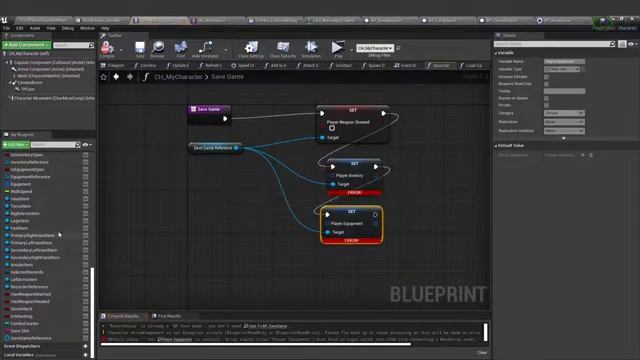Click the magnifier icon beside Debug Filter

click(399, 48)
